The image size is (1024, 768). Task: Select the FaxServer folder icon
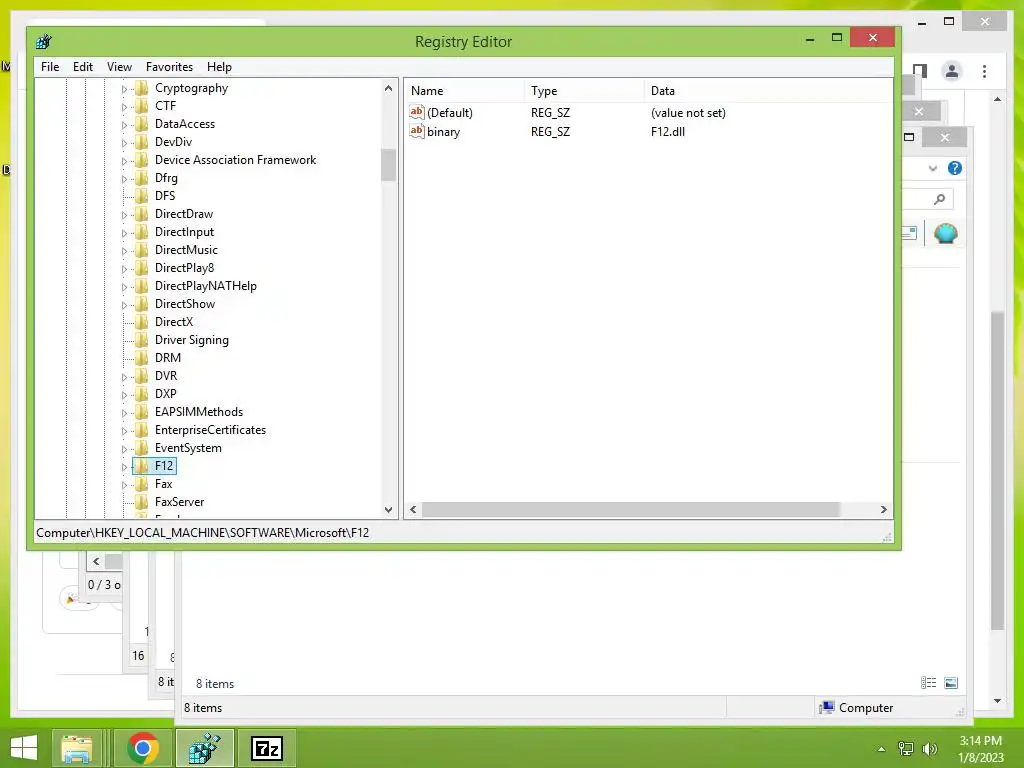pos(142,502)
